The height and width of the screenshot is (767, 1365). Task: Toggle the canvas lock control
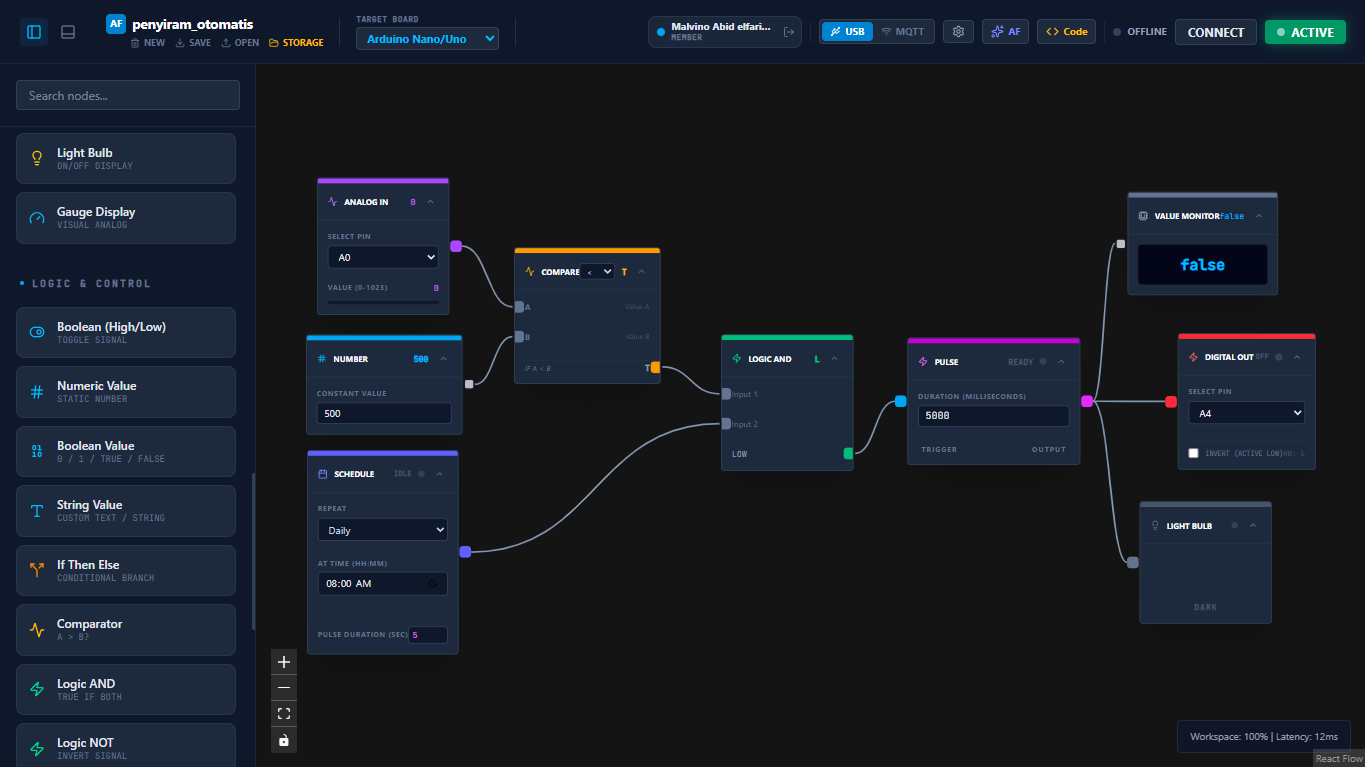pos(284,740)
